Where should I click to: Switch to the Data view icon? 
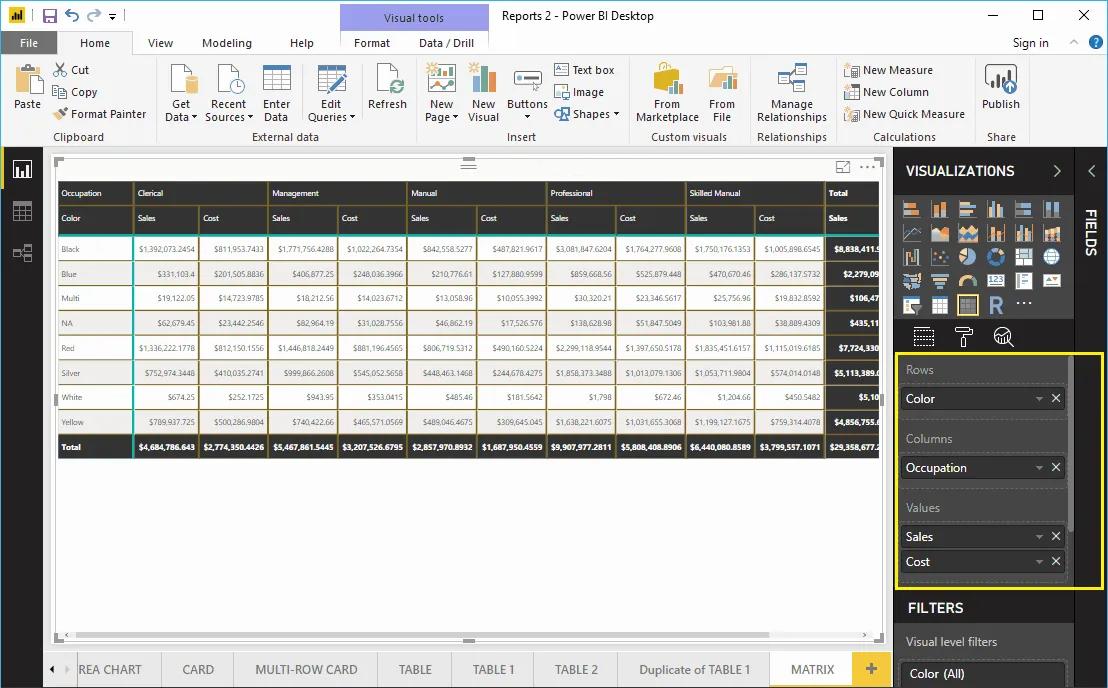click(x=22, y=211)
